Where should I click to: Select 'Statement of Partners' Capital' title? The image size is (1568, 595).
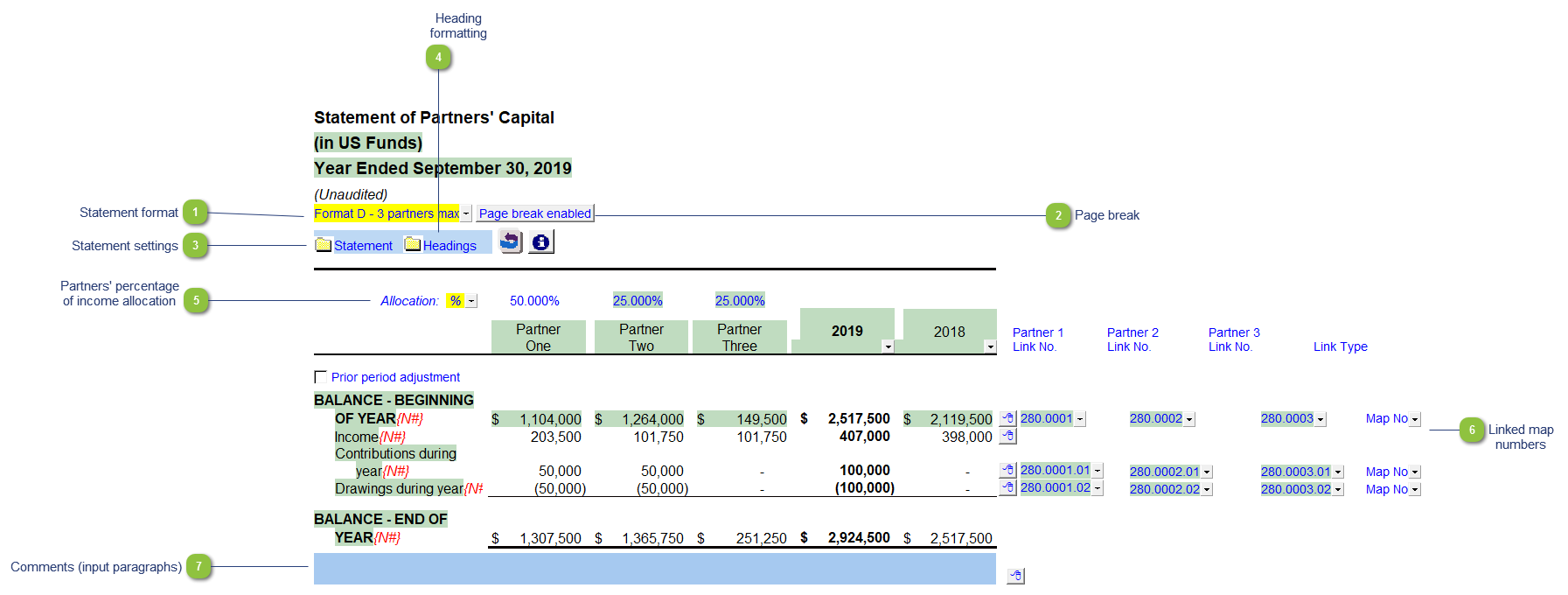434,117
